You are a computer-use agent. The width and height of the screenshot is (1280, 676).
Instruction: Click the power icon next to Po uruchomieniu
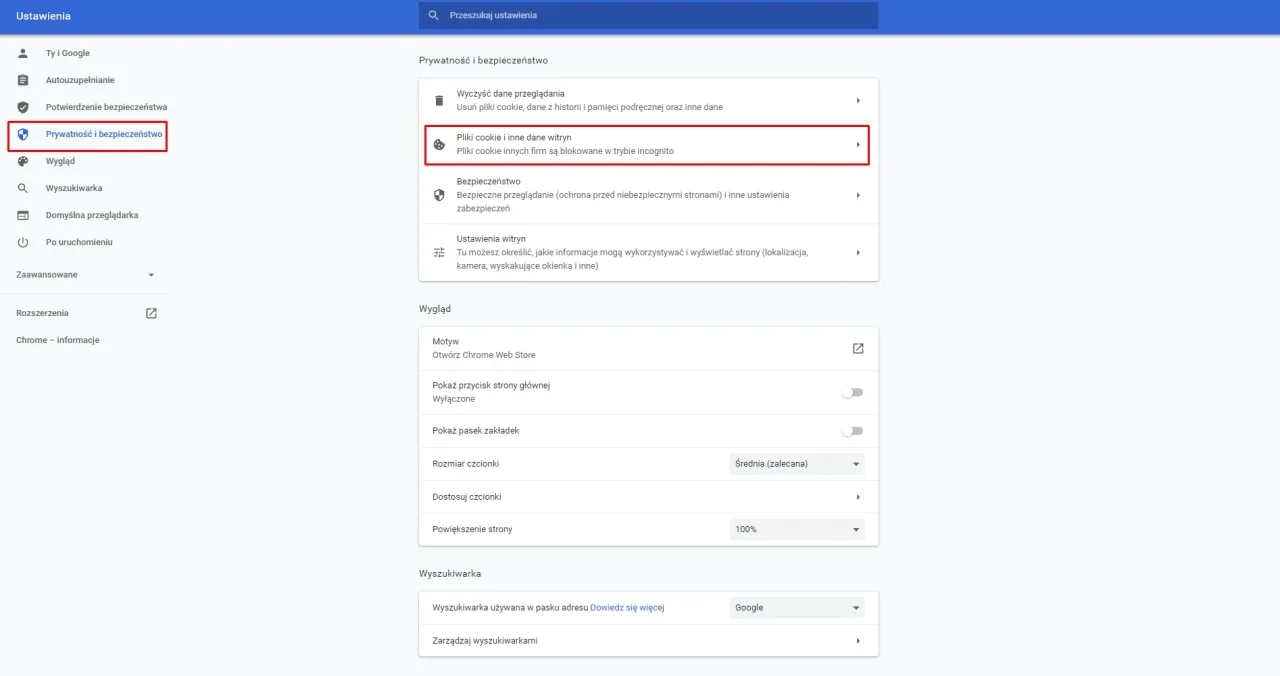click(x=22, y=241)
